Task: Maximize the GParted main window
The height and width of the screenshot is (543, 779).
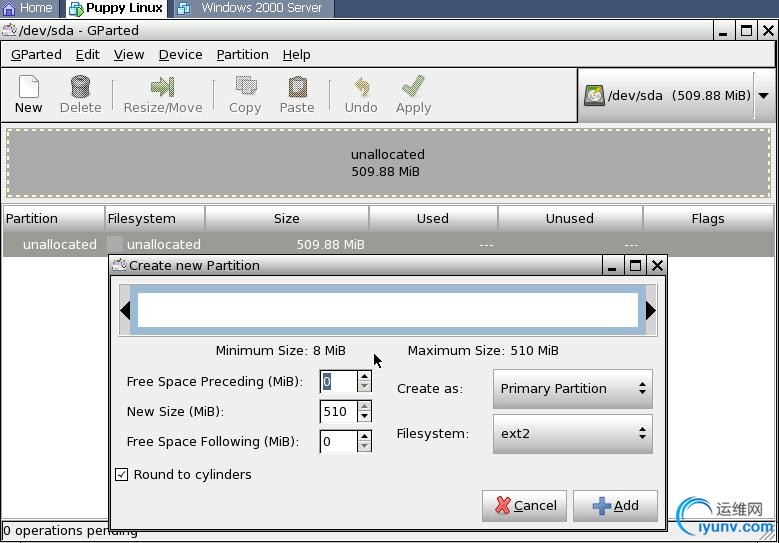Action: [x=746, y=31]
